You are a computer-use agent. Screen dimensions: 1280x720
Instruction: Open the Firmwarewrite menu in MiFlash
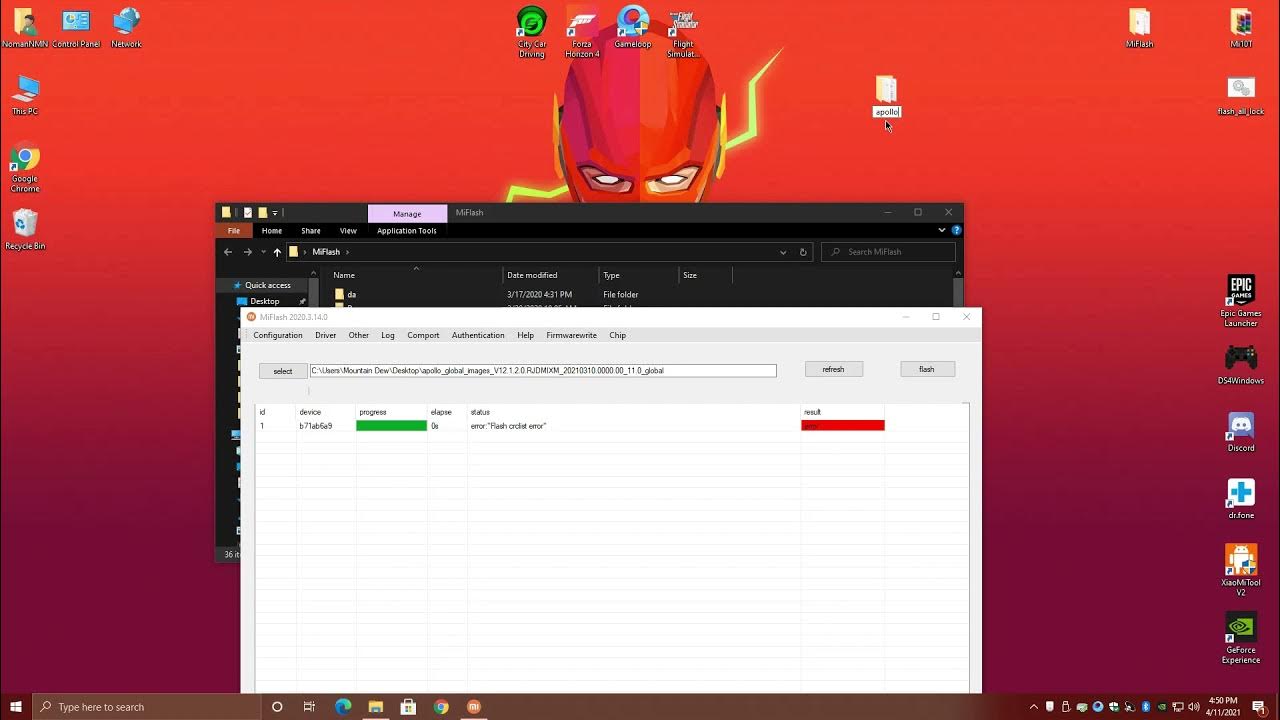tap(571, 335)
